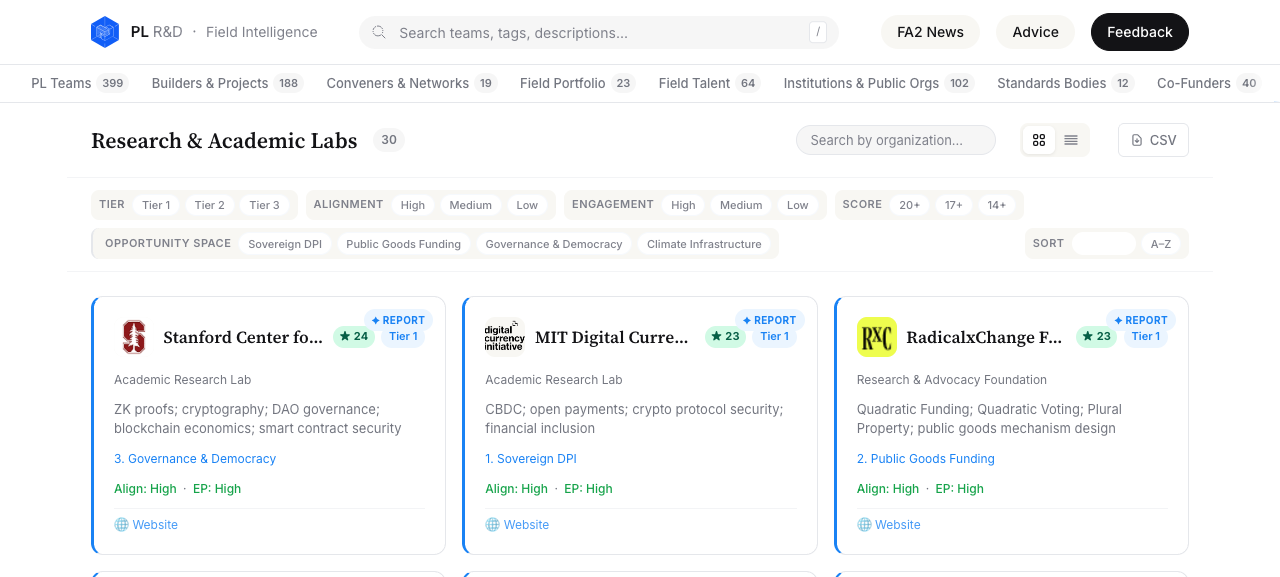Filter by Tier 1
The height and width of the screenshot is (577, 1280).
click(x=156, y=205)
